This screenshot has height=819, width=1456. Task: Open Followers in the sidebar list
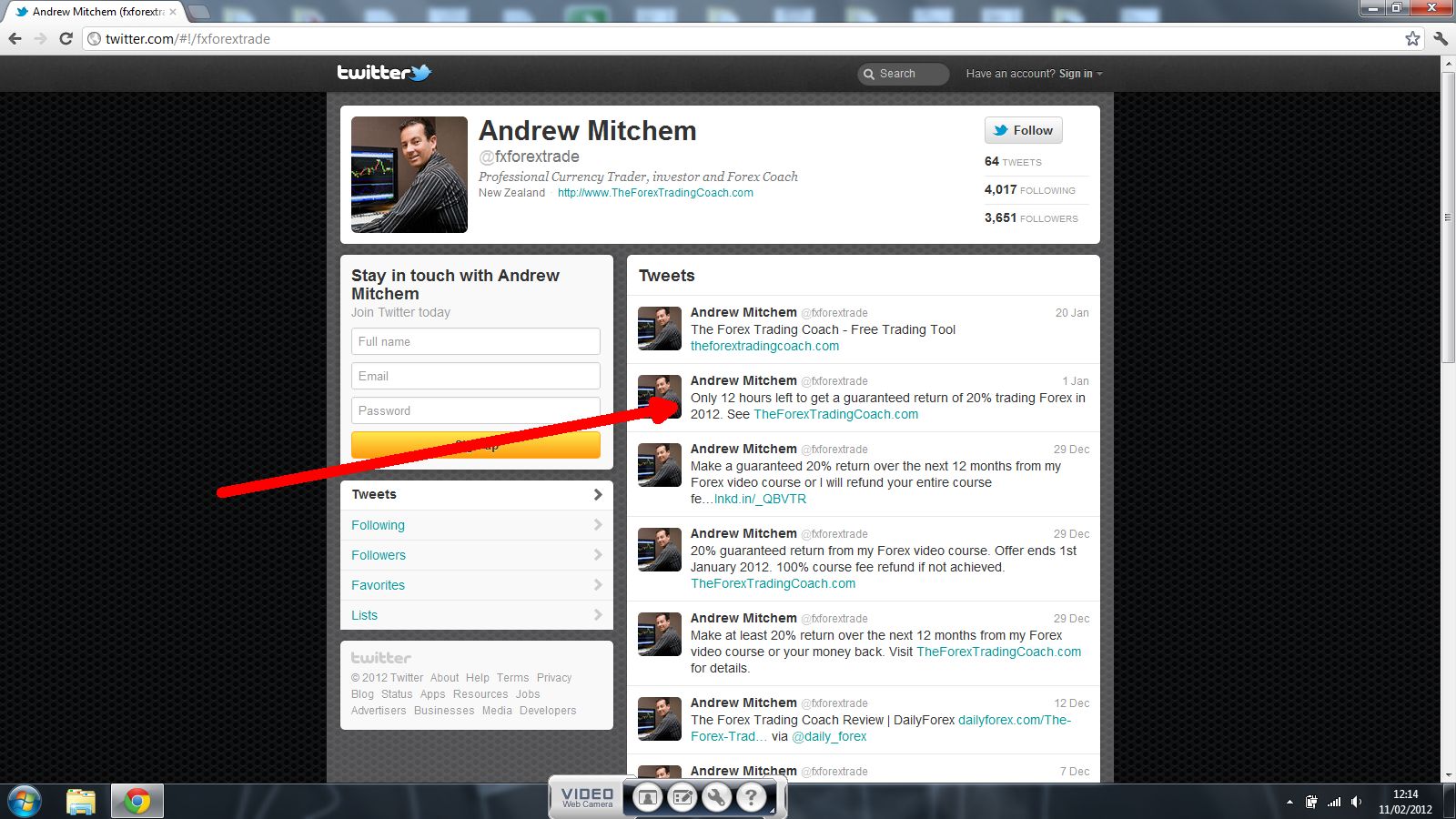click(x=477, y=555)
